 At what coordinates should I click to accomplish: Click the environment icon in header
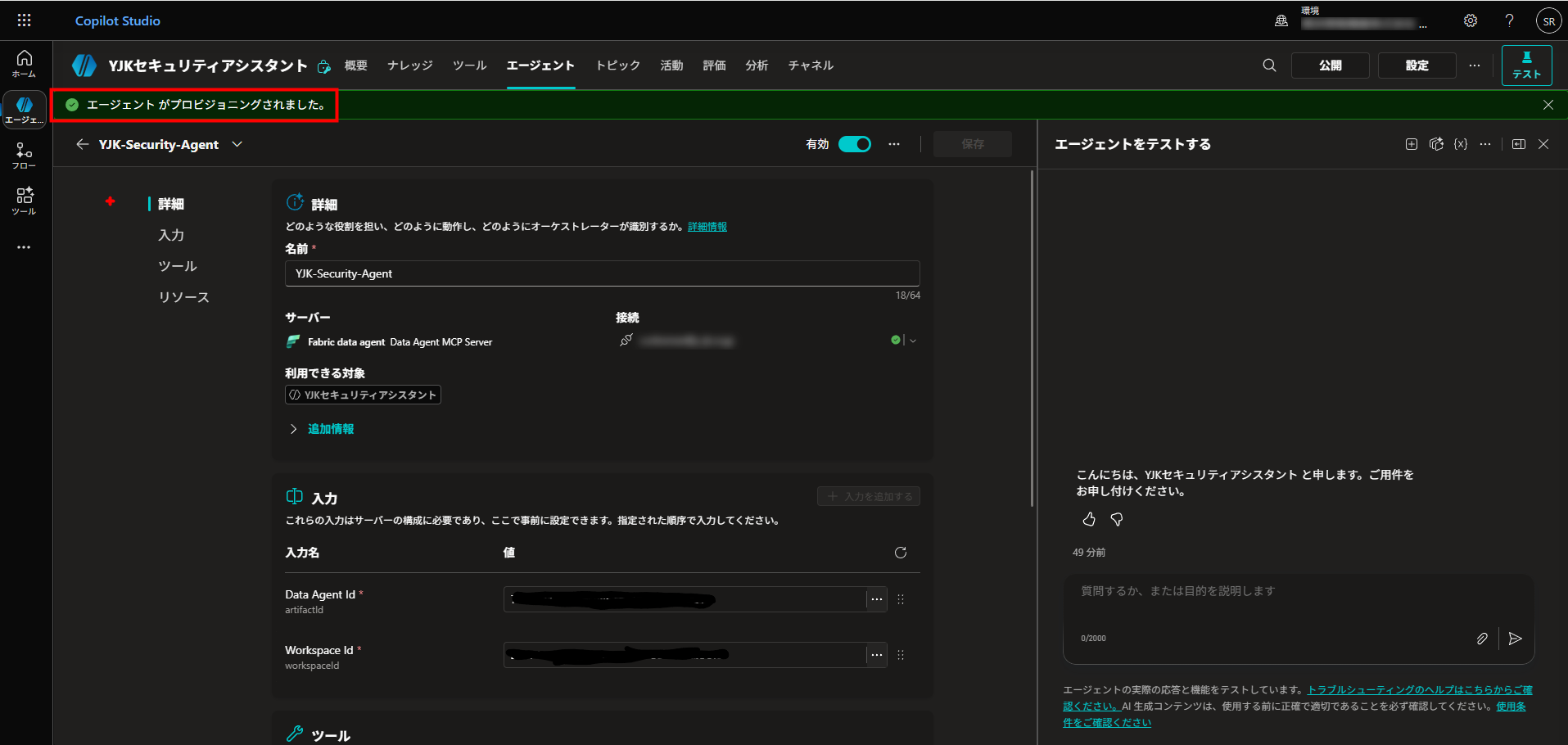click(1281, 21)
